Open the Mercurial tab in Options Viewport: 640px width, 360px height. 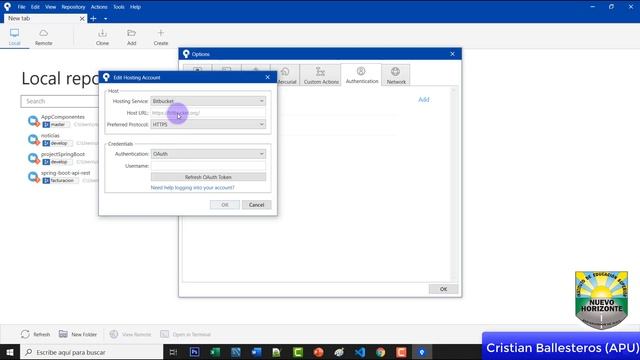tap(286, 76)
